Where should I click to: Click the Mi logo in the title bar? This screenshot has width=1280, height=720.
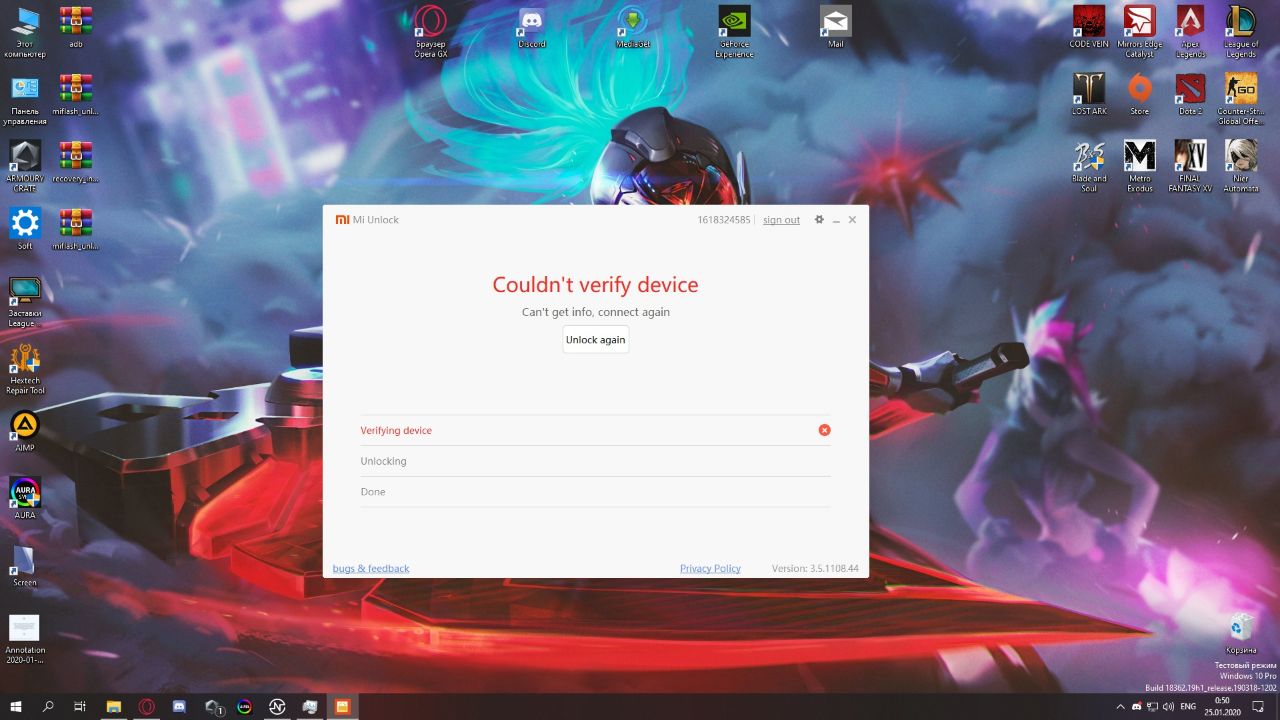[342, 220]
